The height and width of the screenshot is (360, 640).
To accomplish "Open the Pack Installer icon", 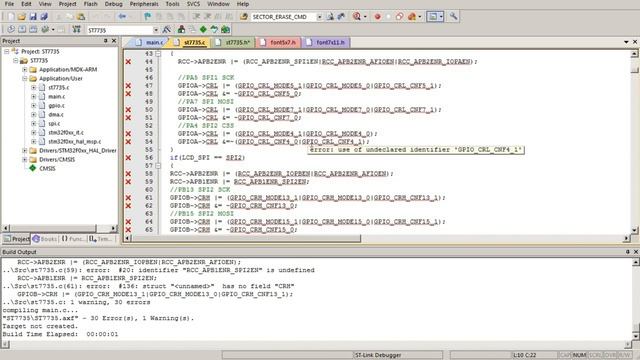I will point(225,30).
